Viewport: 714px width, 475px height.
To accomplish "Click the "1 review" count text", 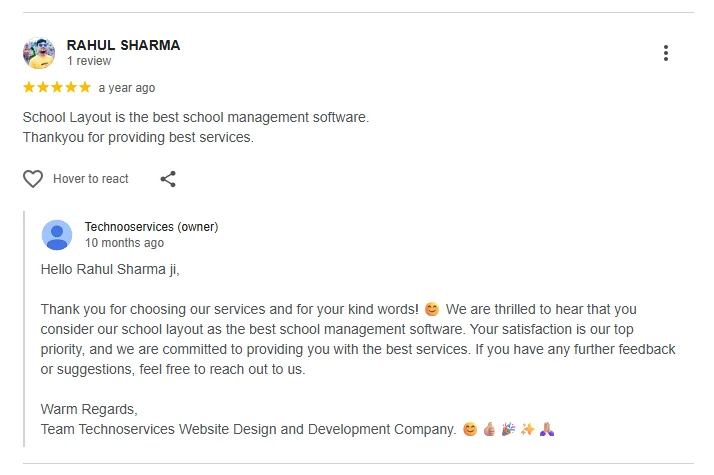I will (x=89, y=61).
